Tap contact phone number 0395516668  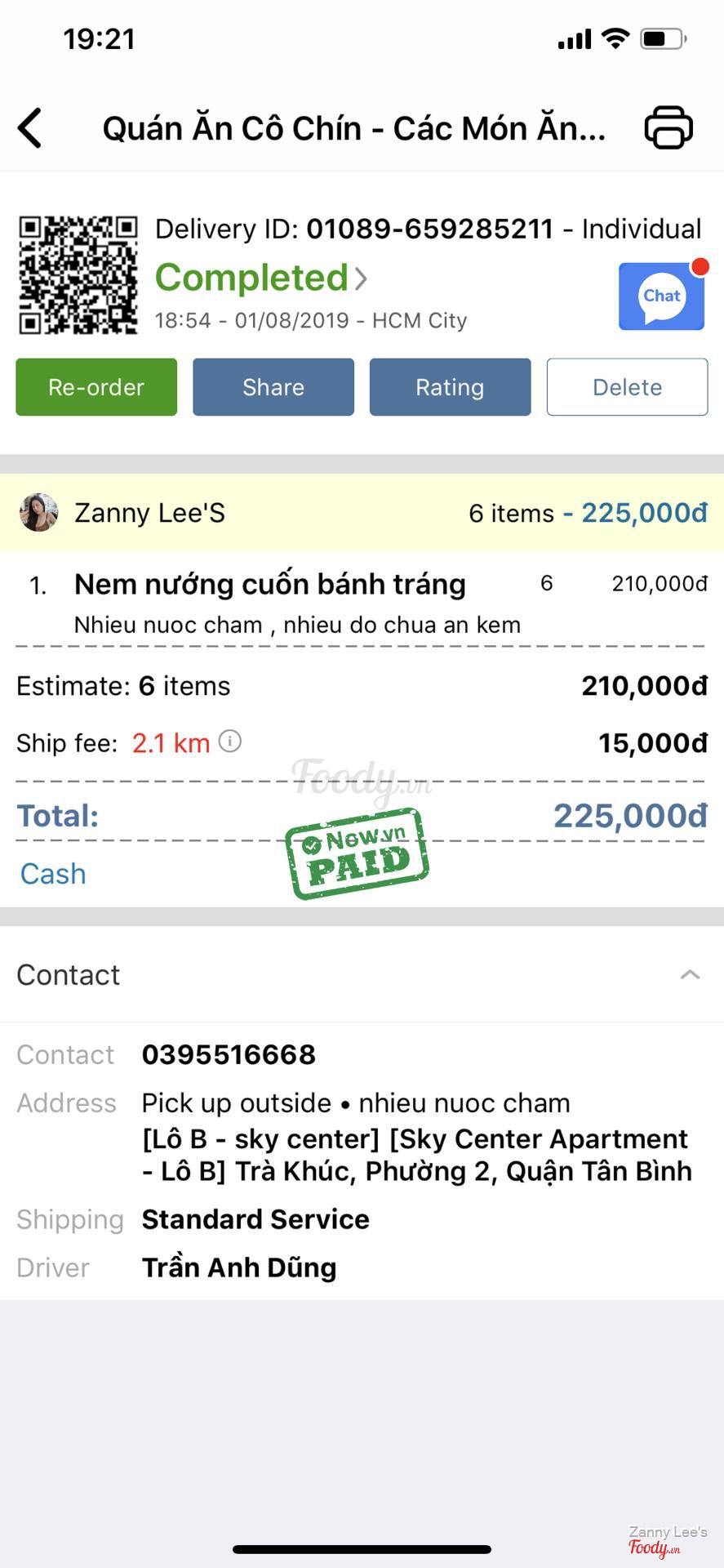tap(229, 1054)
